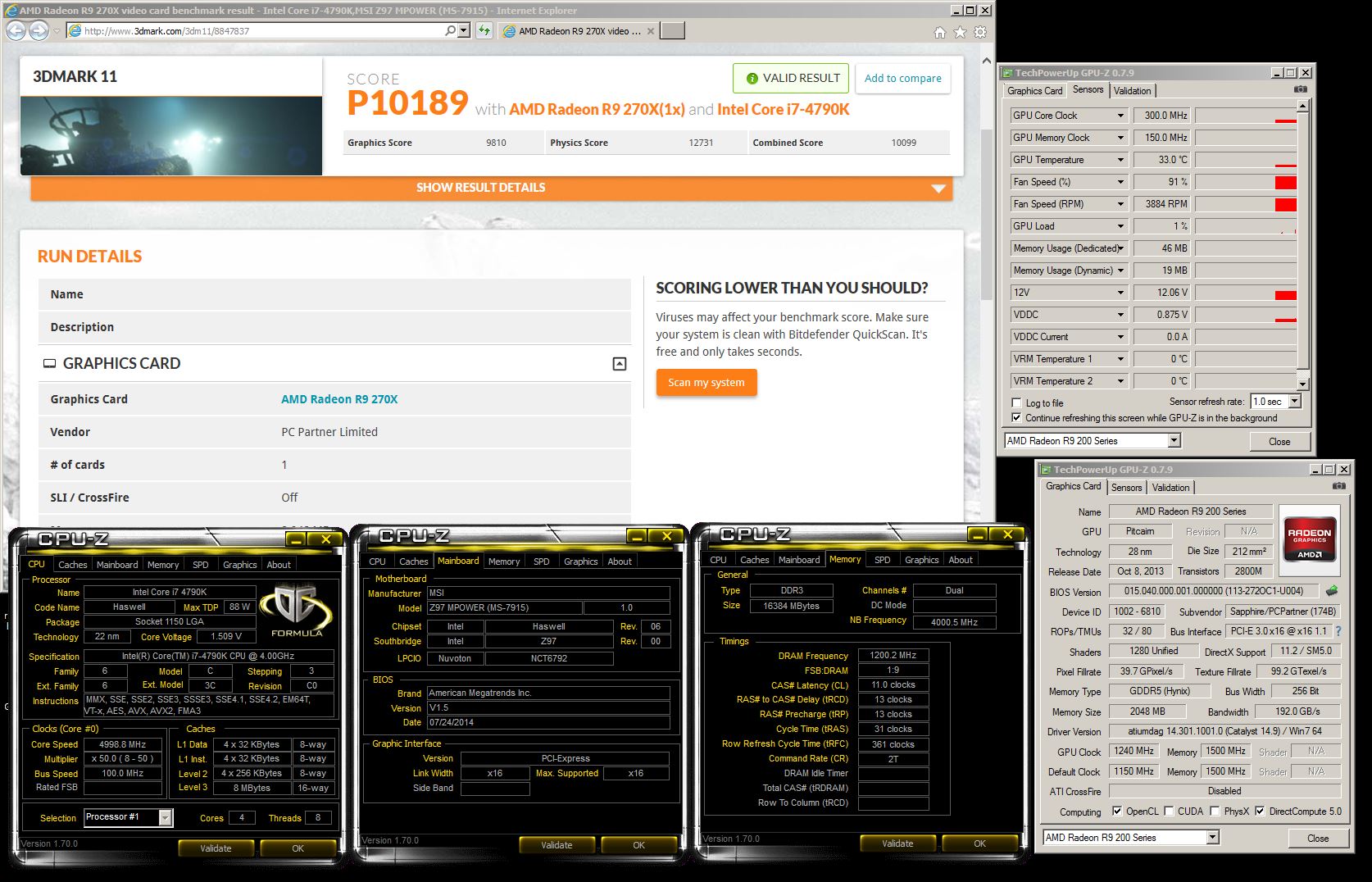Open the GPU Load sensor dropdown
The width and height of the screenshot is (1372, 882).
(1120, 226)
